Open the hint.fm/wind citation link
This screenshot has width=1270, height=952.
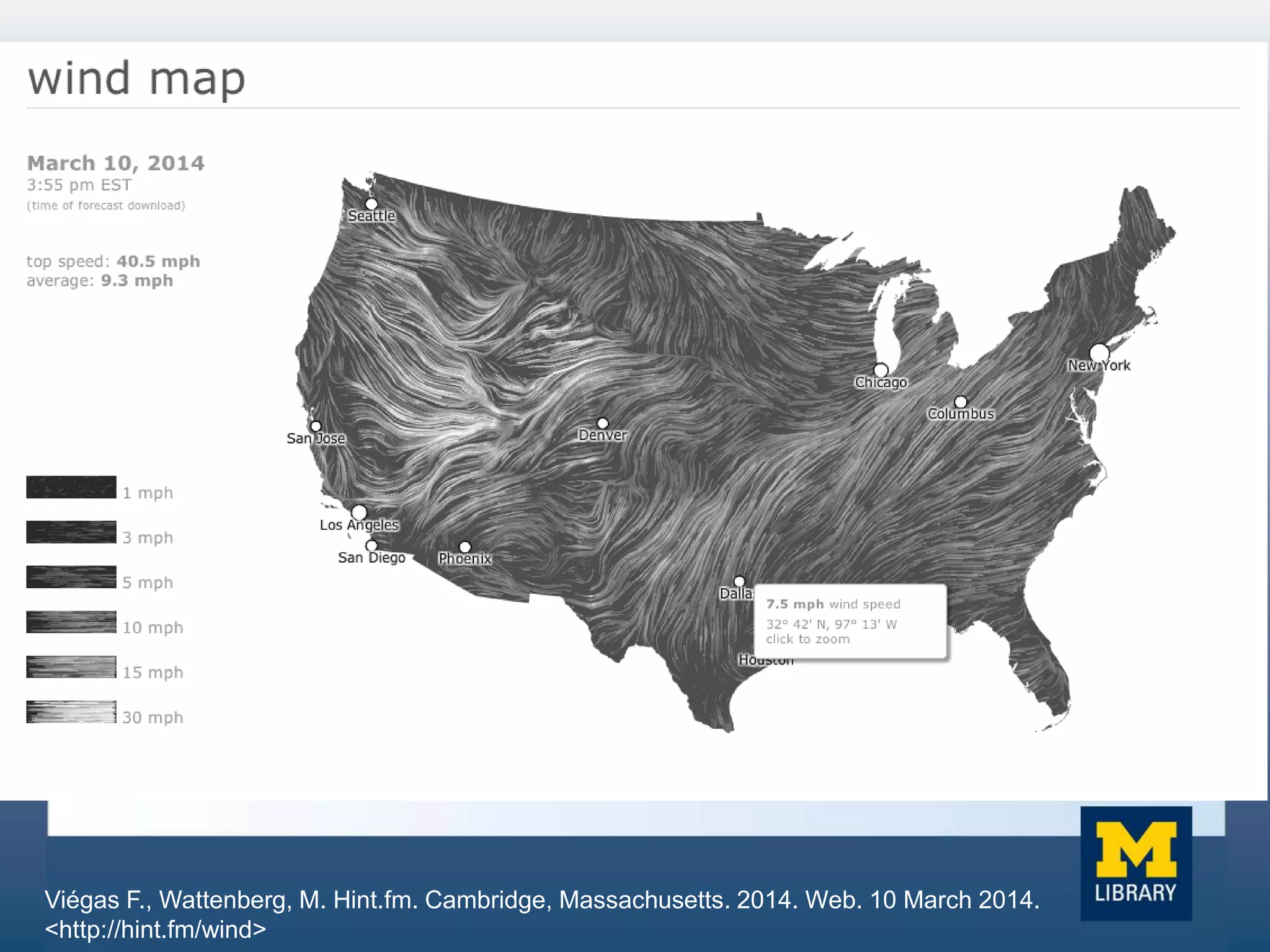click(155, 929)
